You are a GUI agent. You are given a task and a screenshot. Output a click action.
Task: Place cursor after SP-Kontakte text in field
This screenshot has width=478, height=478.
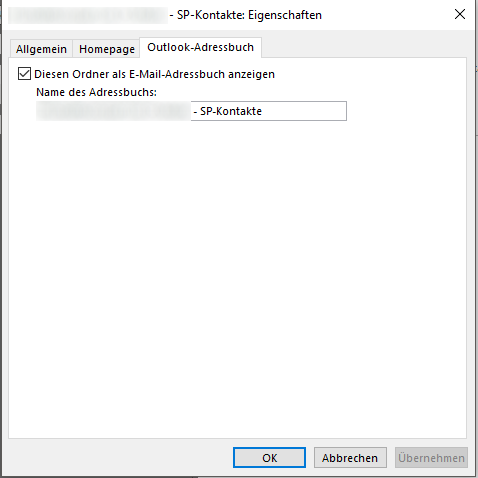[x=262, y=111]
